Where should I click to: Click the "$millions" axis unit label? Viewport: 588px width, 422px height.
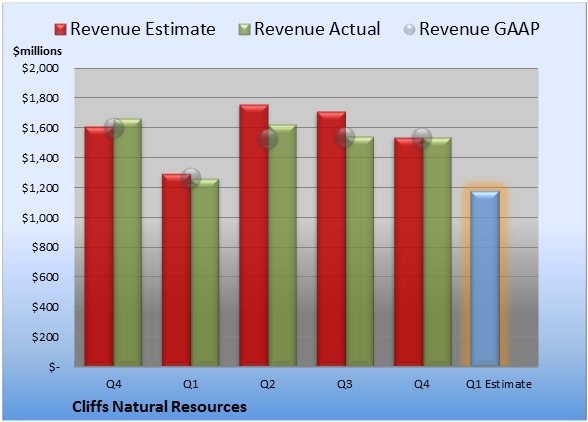[x=38, y=51]
